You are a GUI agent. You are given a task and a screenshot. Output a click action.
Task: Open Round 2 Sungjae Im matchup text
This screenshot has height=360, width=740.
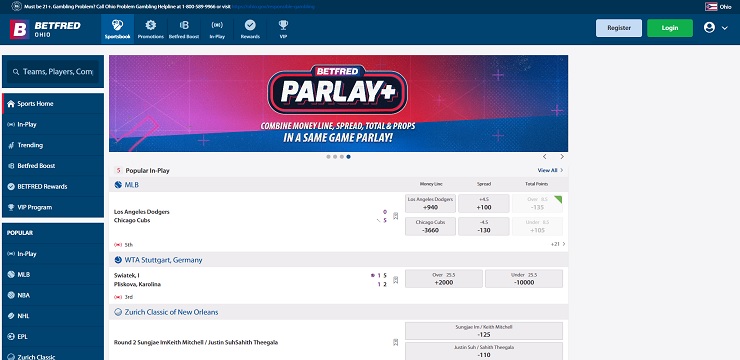pyautogui.click(x=196, y=343)
